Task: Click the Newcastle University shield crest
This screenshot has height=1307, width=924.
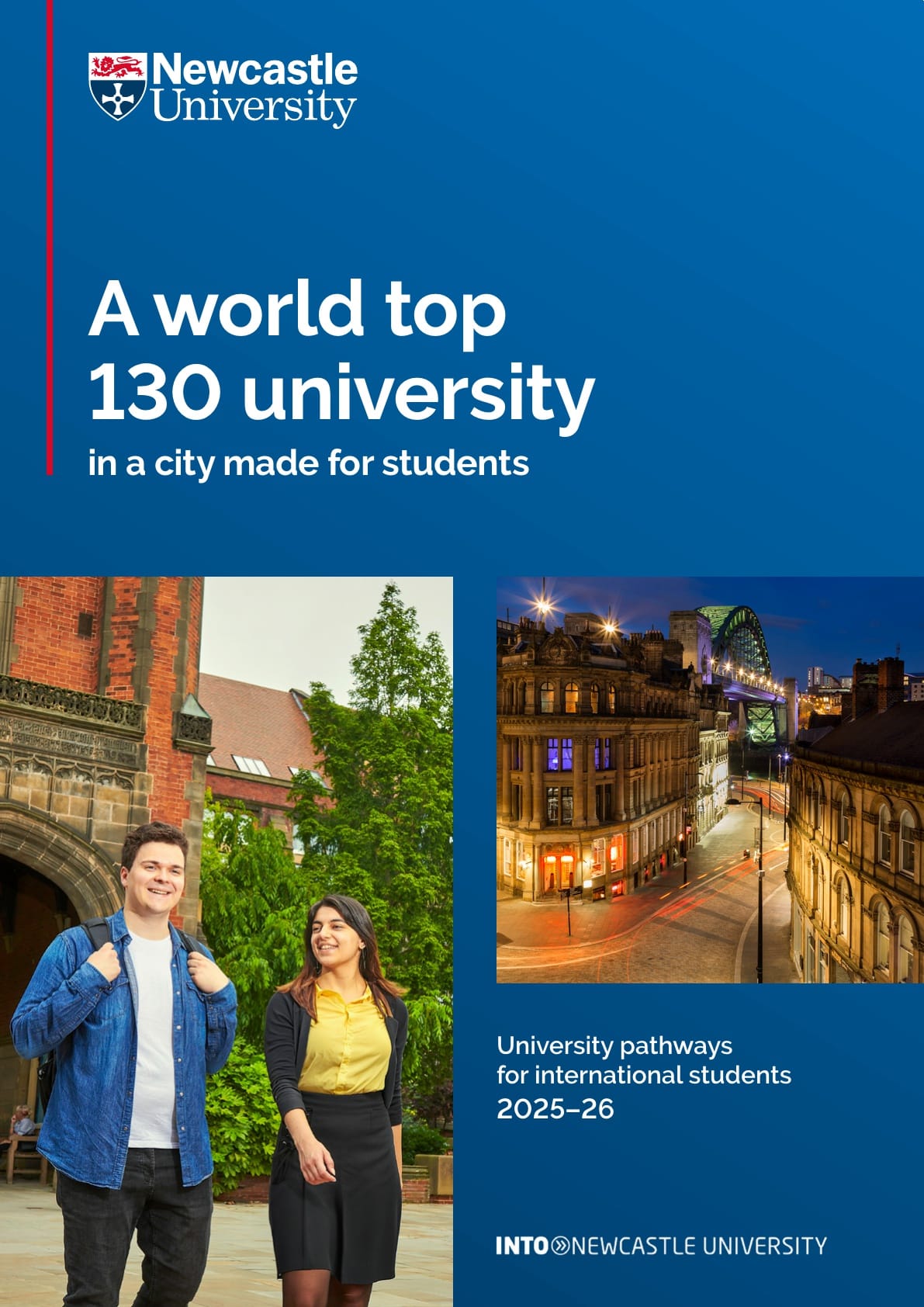Action: click(117, 86)
